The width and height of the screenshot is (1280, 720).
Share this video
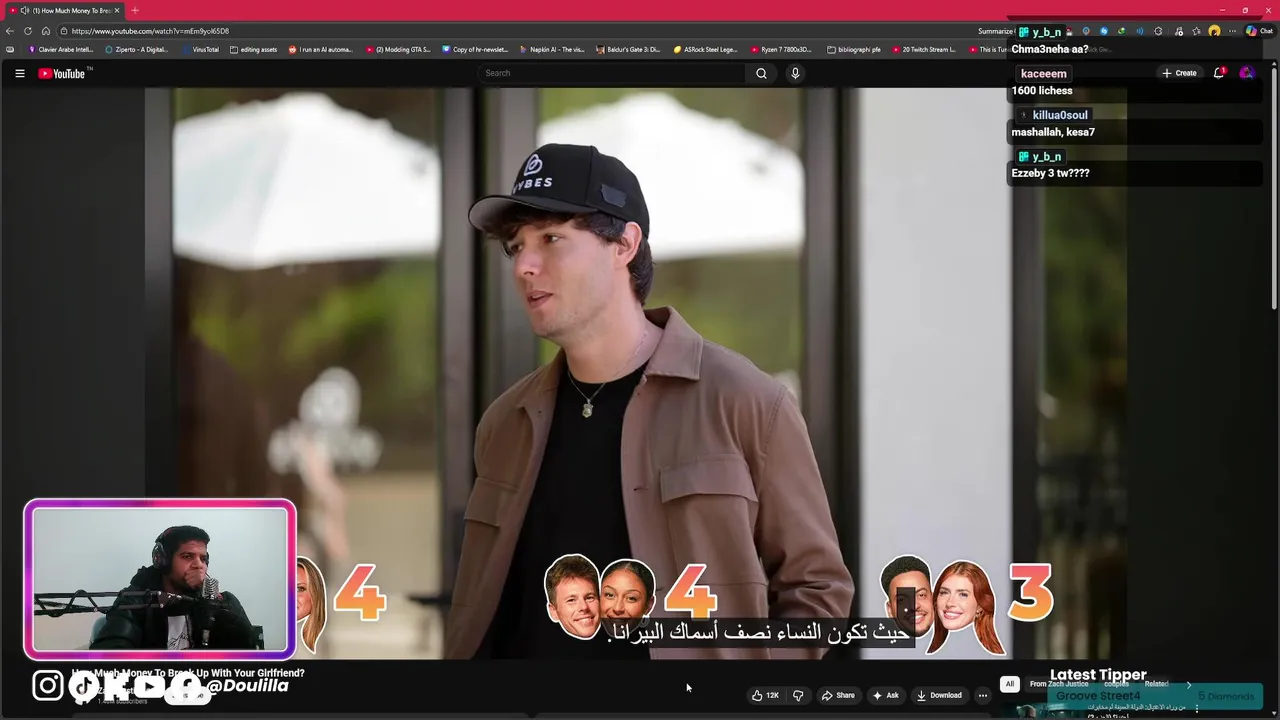tap(838, 695)
